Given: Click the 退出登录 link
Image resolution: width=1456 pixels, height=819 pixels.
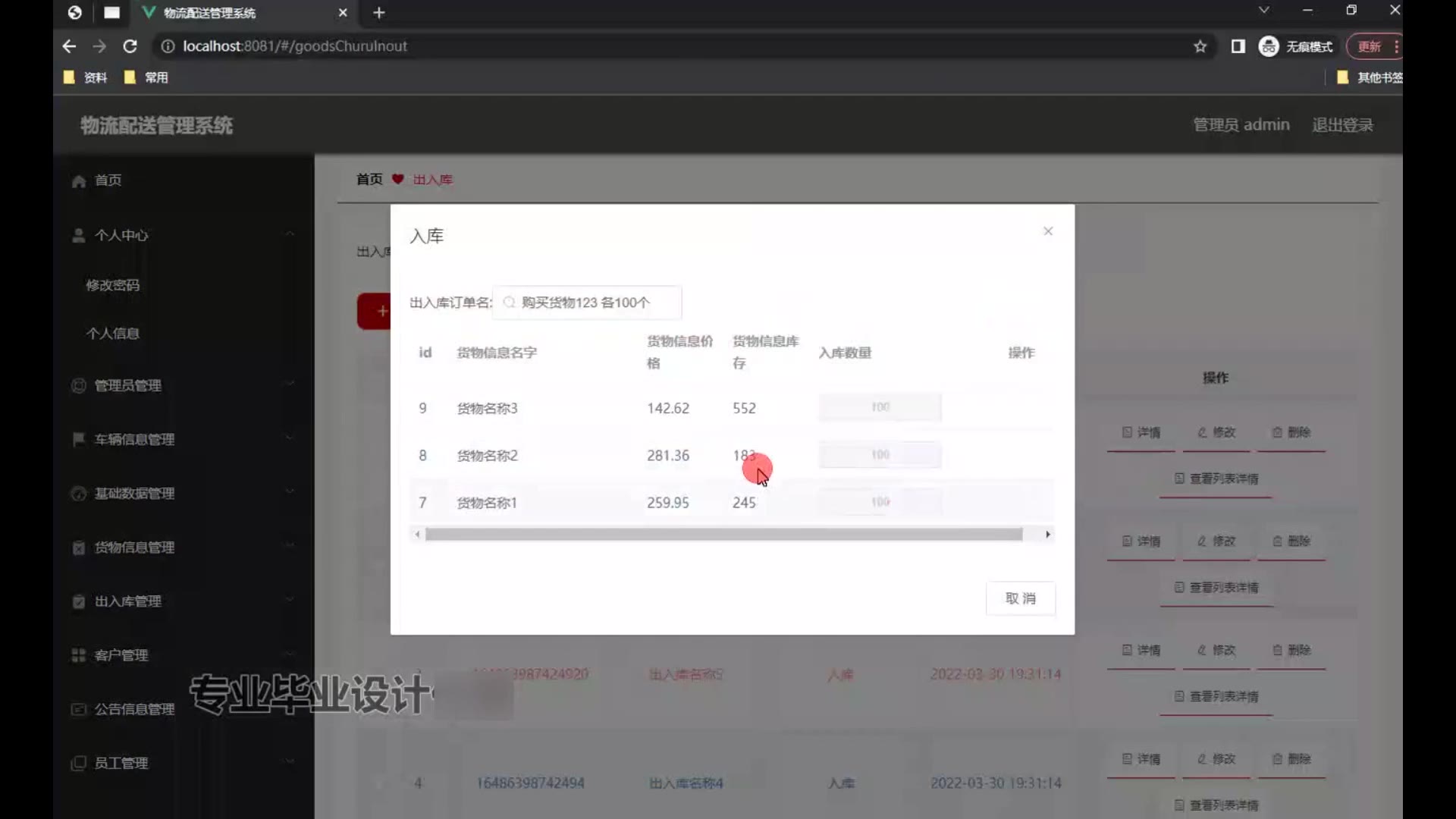Looking at the screenshot, I should click(1342, 125).
